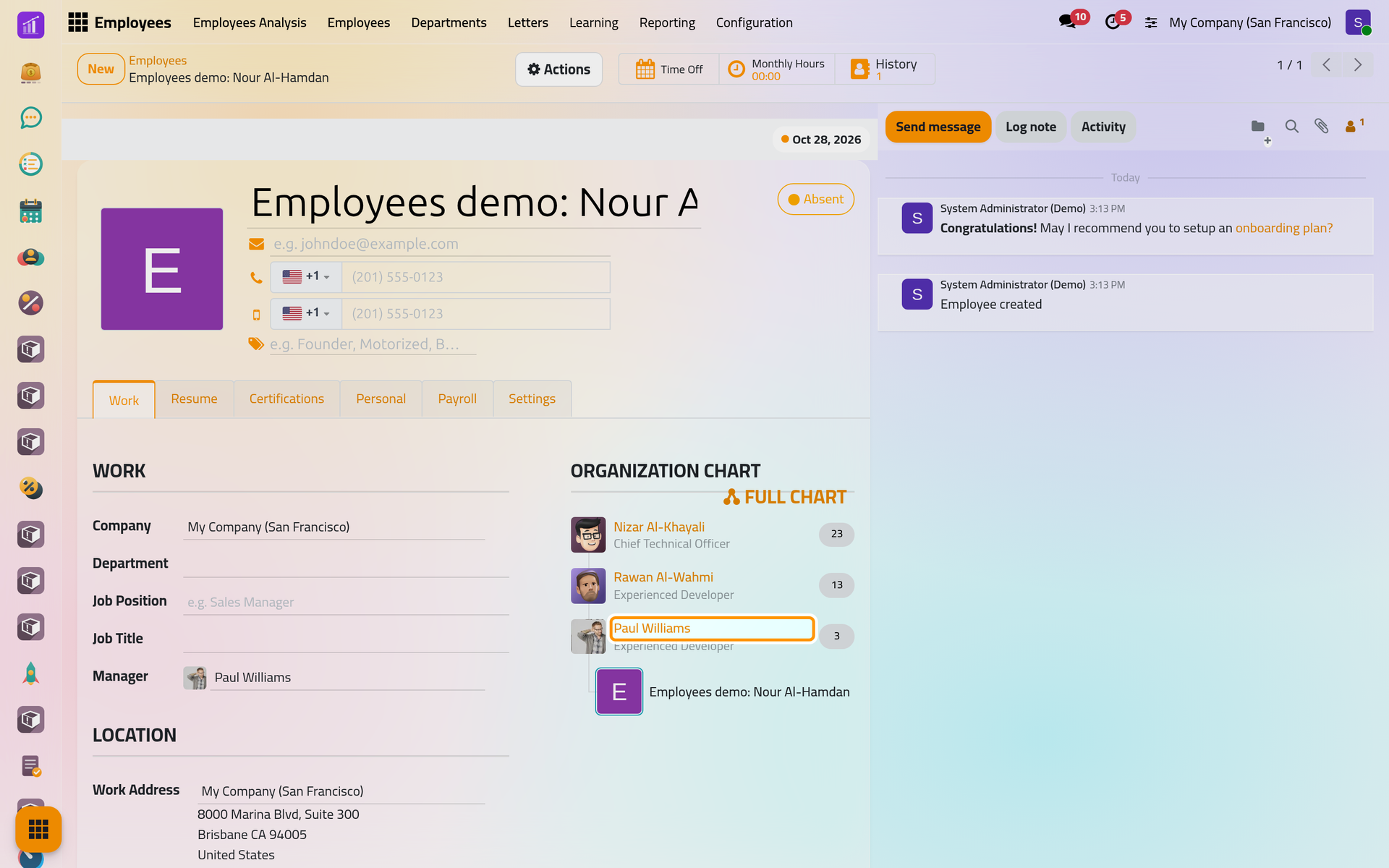Search messages with the magnifier icon
This screenshot has height=868, width=1389.
pos(1291,127)
